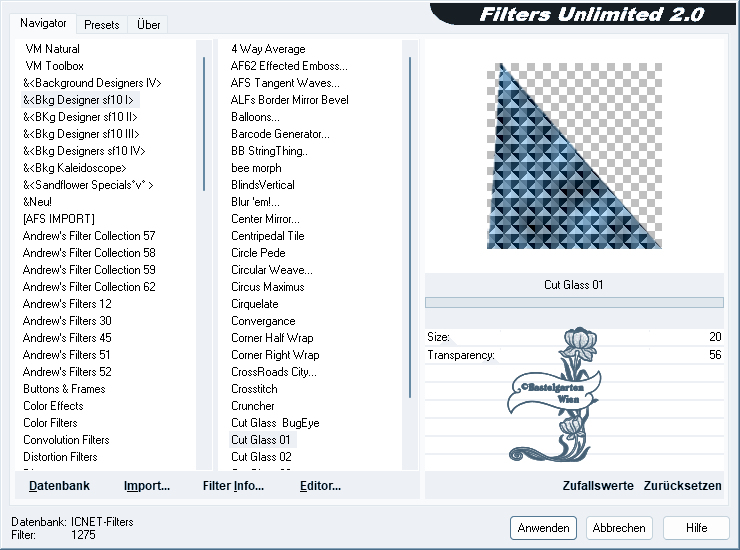Choose the 4 Way Average filter

(268, 49)
